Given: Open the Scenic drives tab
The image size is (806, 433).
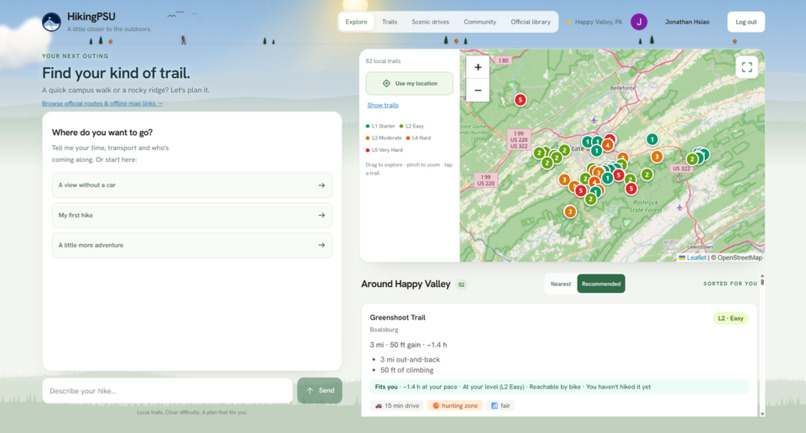Looking at the screenshot, I should point(430,22).
